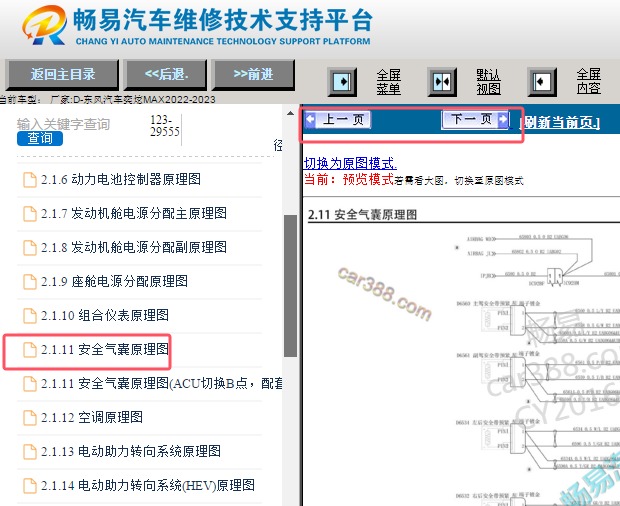Screen dimensions: 620x506
Task: Click document icon beside 2.1.7 entry
Action: [x=30, y=214]
